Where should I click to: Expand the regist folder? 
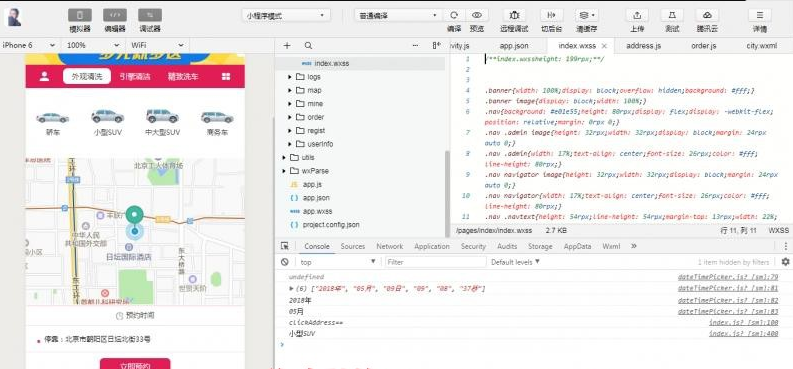pos(290,130)
